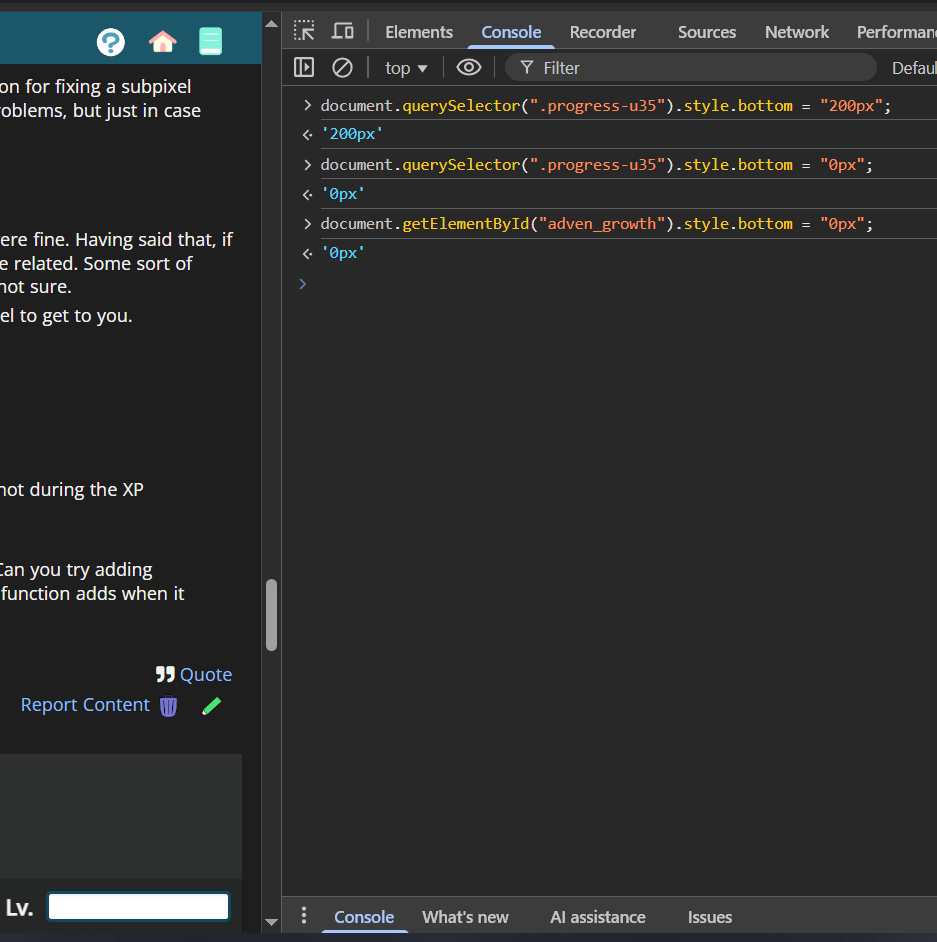Open the DevTools drawer three-dot menu
The image size is (937, 942).
[304, 916]
